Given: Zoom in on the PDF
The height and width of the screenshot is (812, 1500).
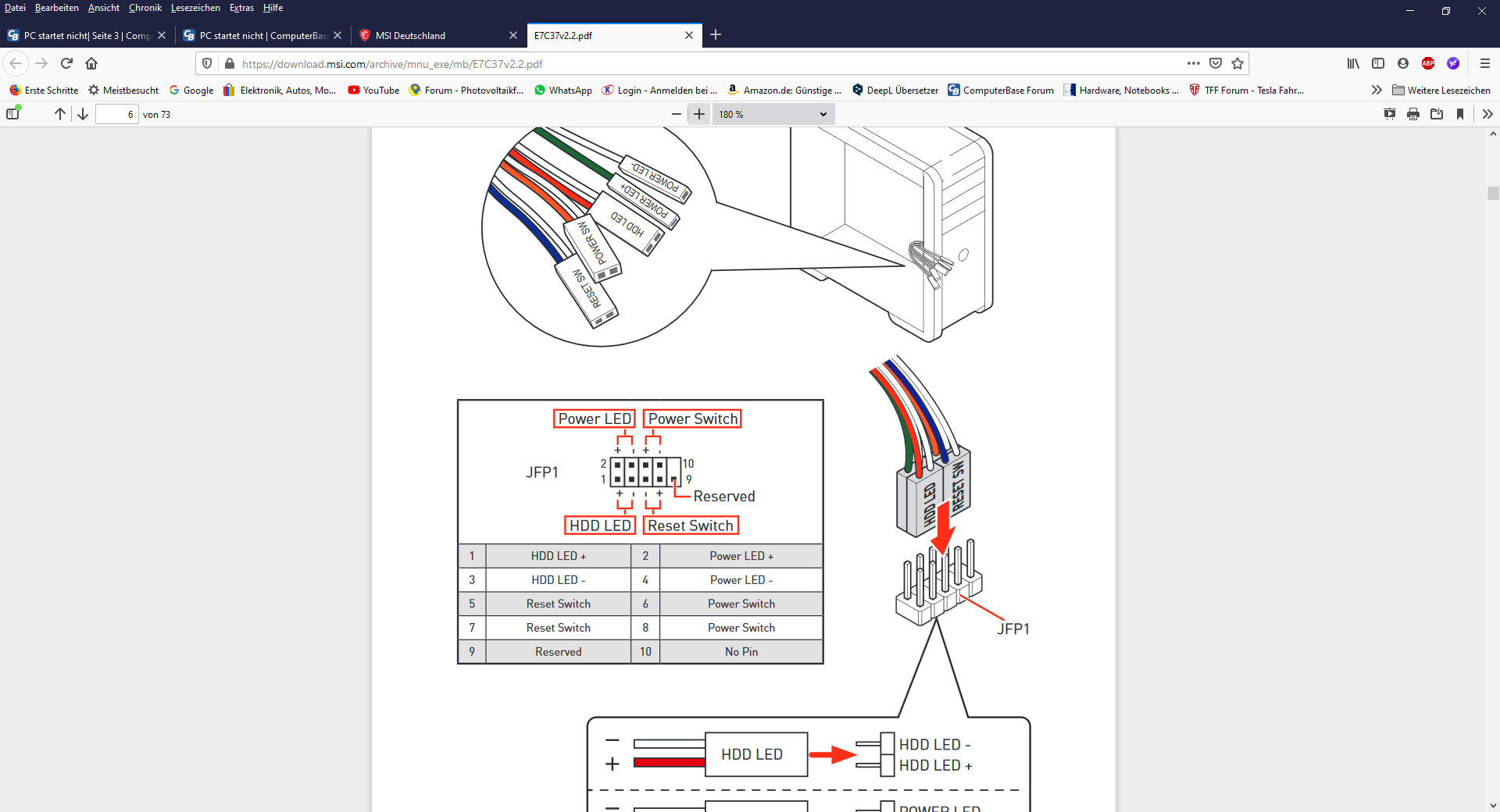Looking at the screenshot, I should [699, 114].
